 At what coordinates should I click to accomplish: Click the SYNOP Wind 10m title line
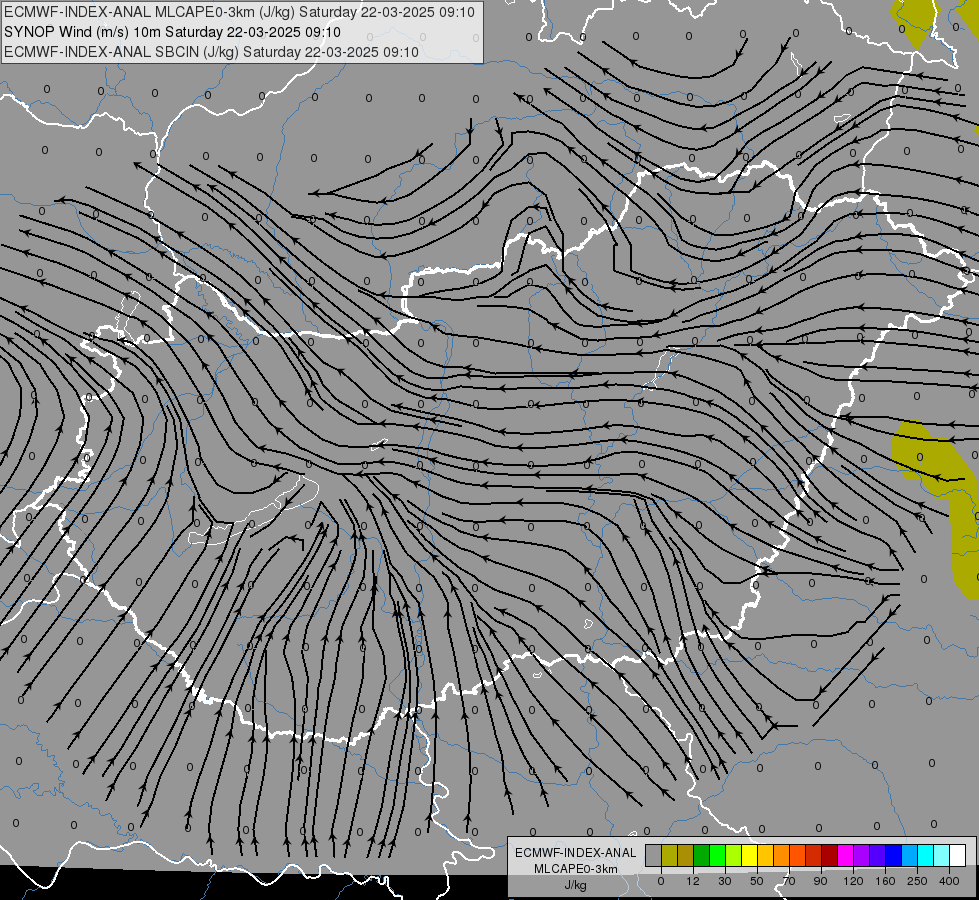(x=172, y=32)
